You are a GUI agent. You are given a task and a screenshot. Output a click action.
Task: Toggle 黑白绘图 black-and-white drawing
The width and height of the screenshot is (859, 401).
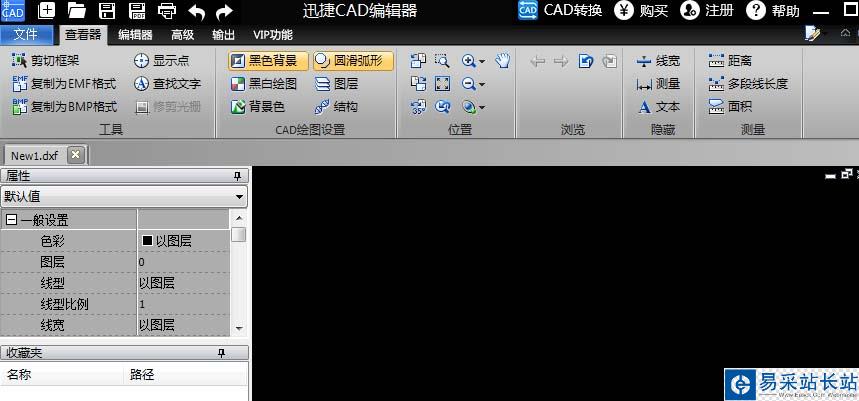pyautogui.click(x=264, y=84)
